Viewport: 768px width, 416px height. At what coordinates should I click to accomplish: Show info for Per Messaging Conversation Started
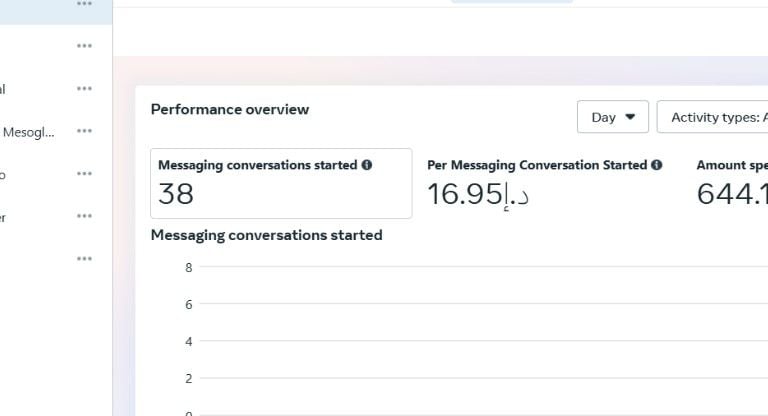[657, 165]
